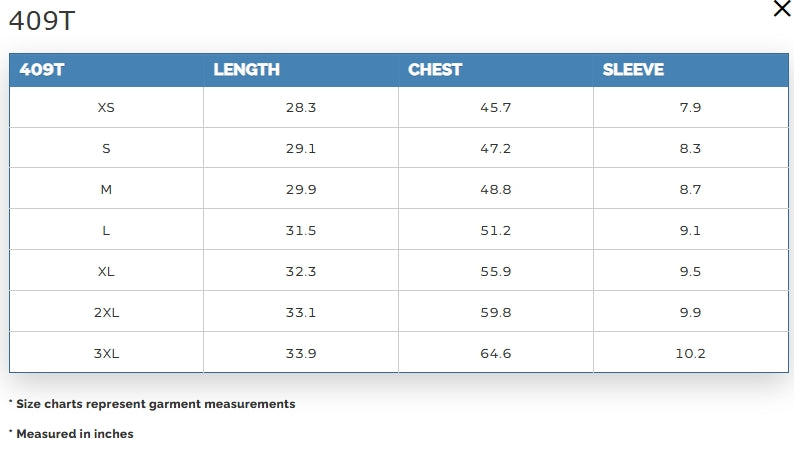Select the 3XL size row label
This screenshot has width=794, height=449.
(106, 353)
